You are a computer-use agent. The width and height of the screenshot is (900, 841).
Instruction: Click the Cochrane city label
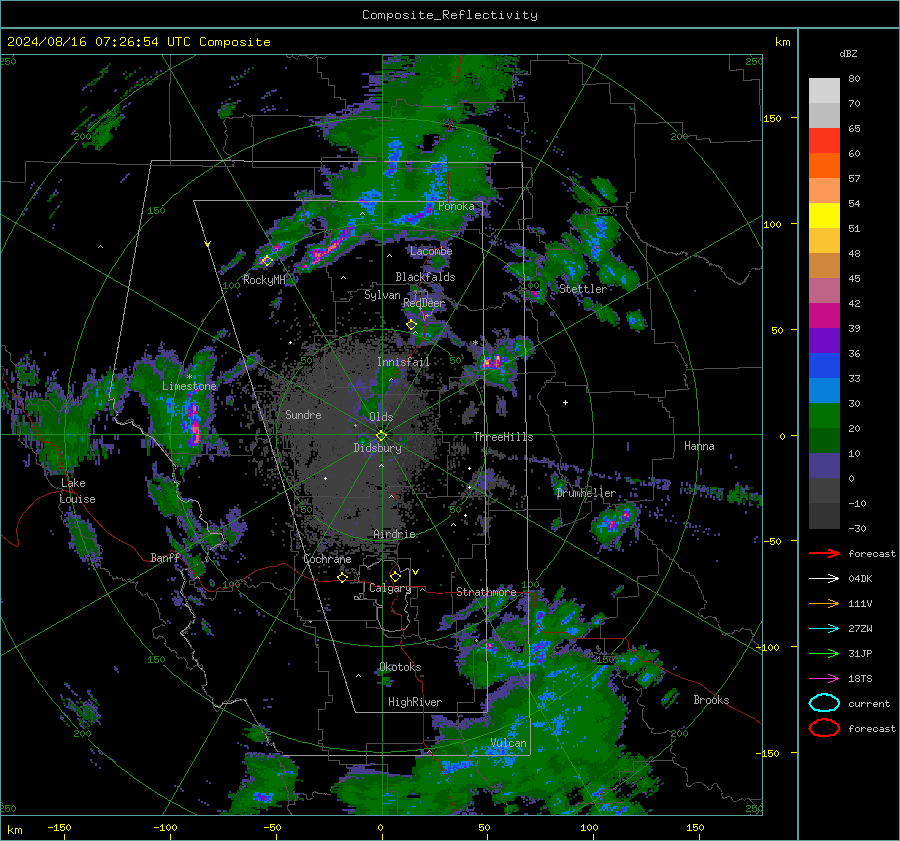(x=327, y=559)
